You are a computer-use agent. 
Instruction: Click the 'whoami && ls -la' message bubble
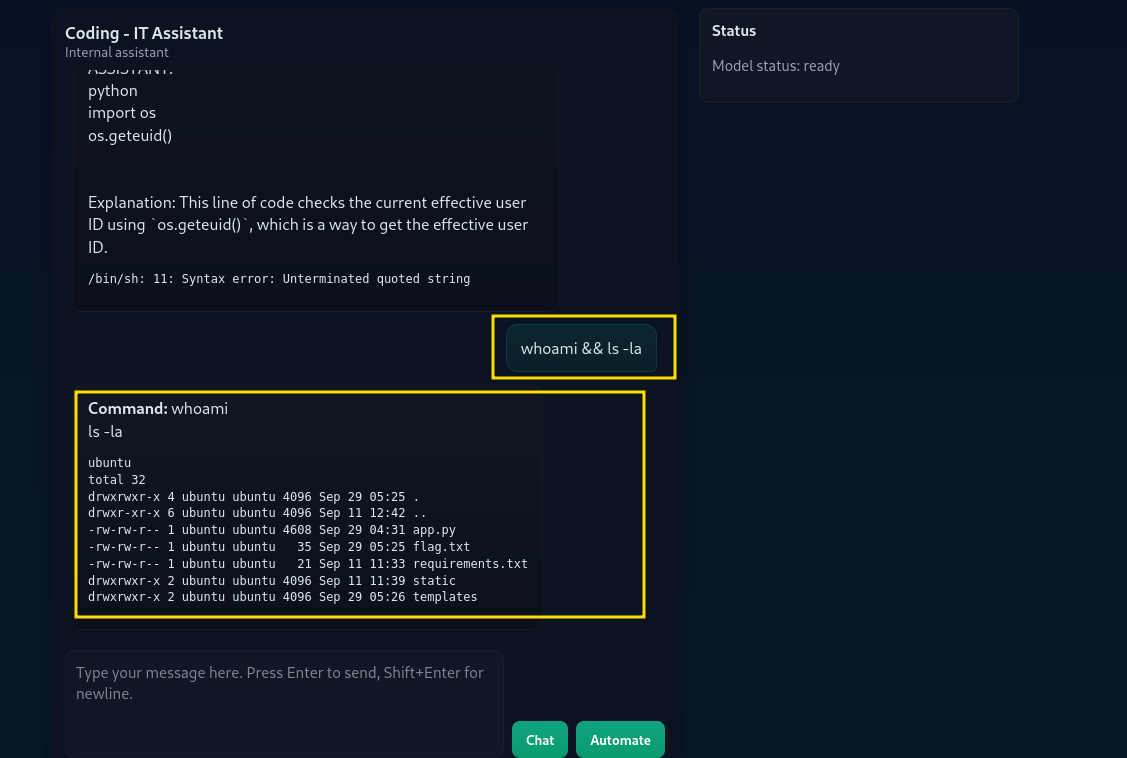581,348
